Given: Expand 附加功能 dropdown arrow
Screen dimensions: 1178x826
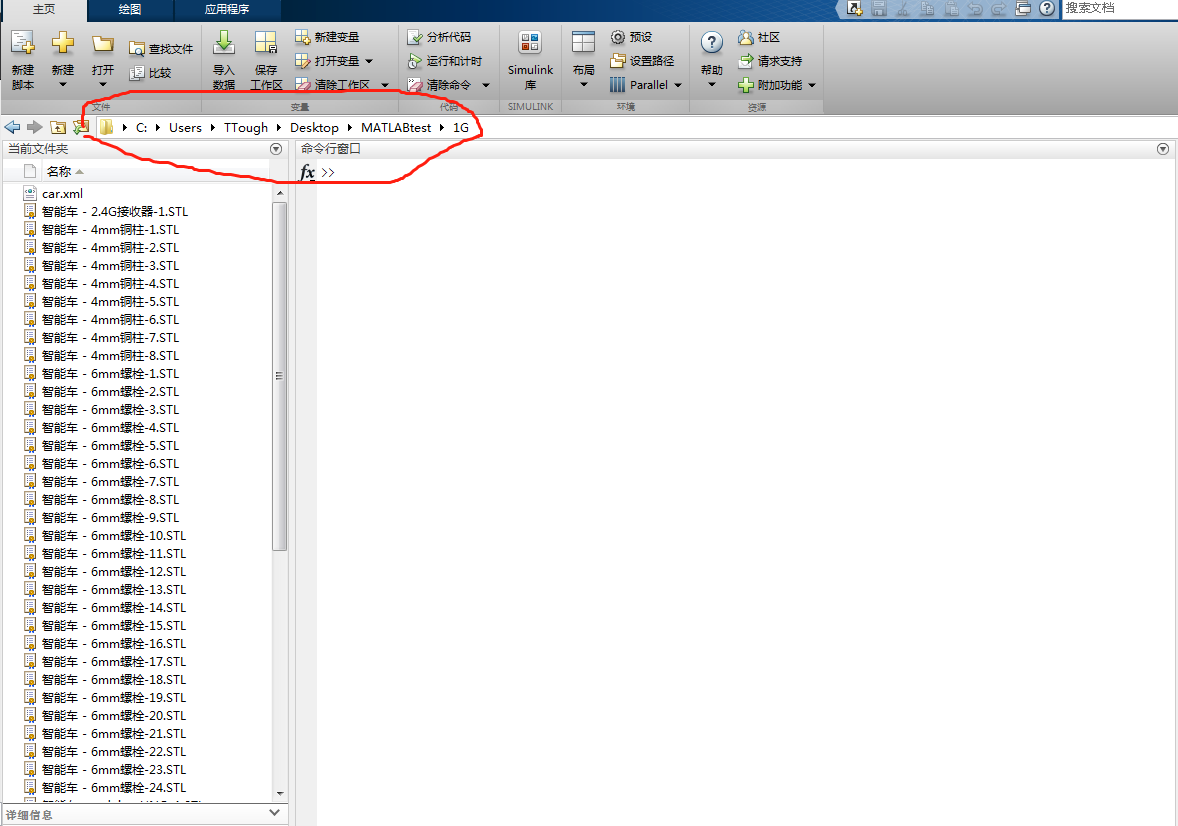Looking at the screenshot, I should point(812,85).
